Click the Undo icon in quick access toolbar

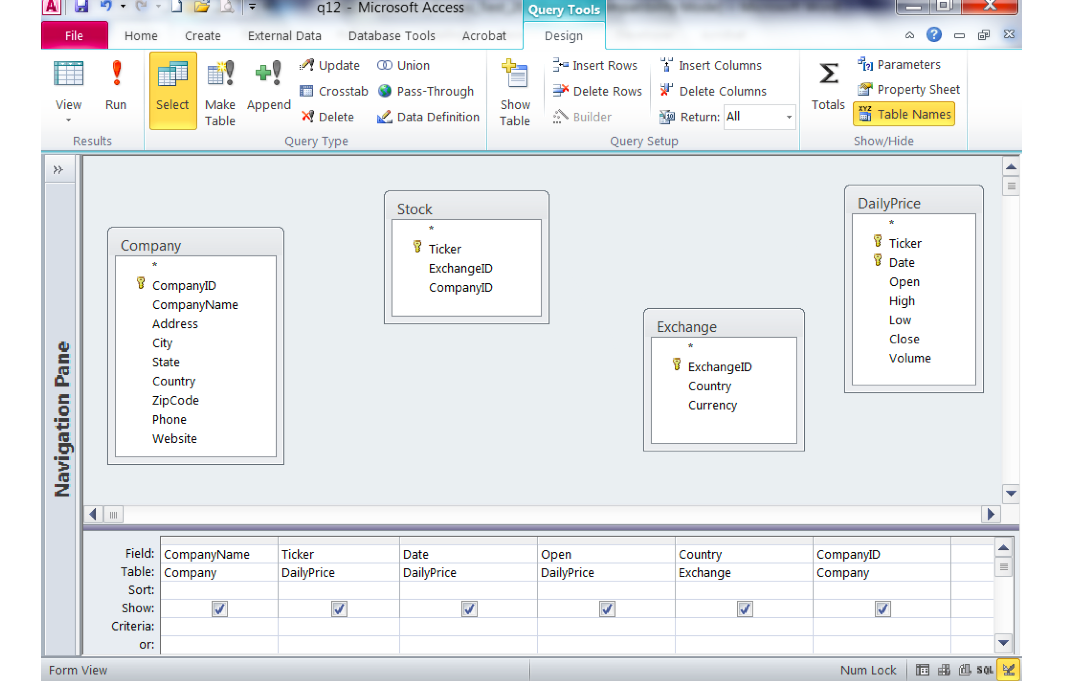[x=106, y=7]
